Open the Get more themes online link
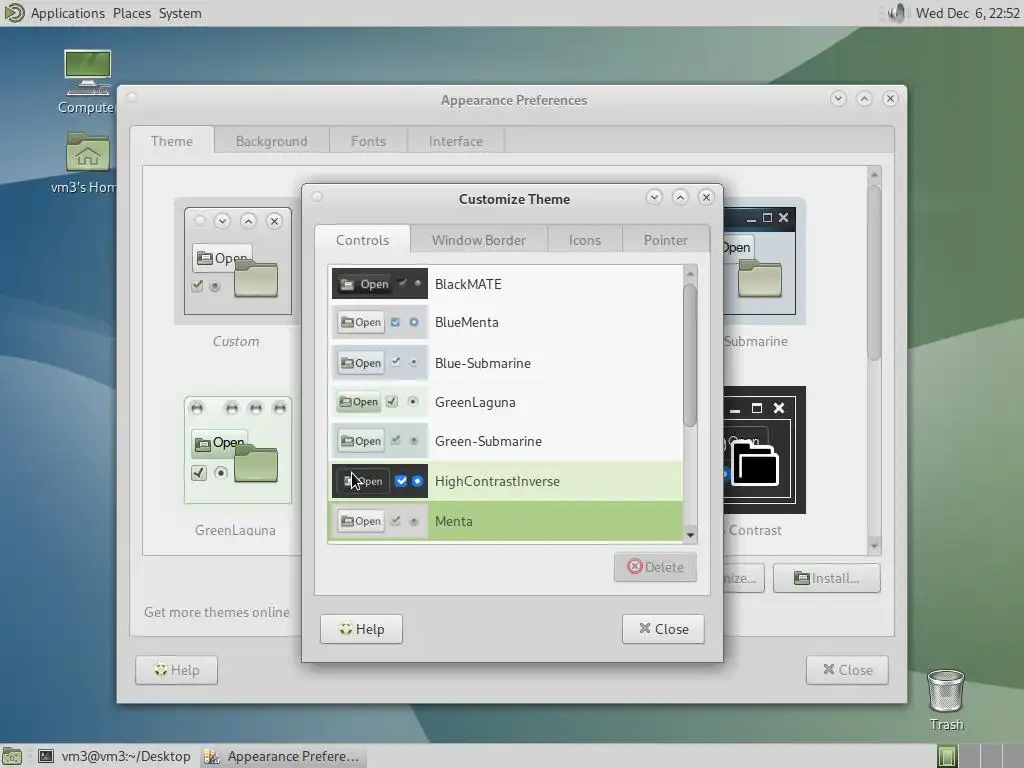Image resolution: width=1024 pixels, height=768 pixels. point(217,612)
